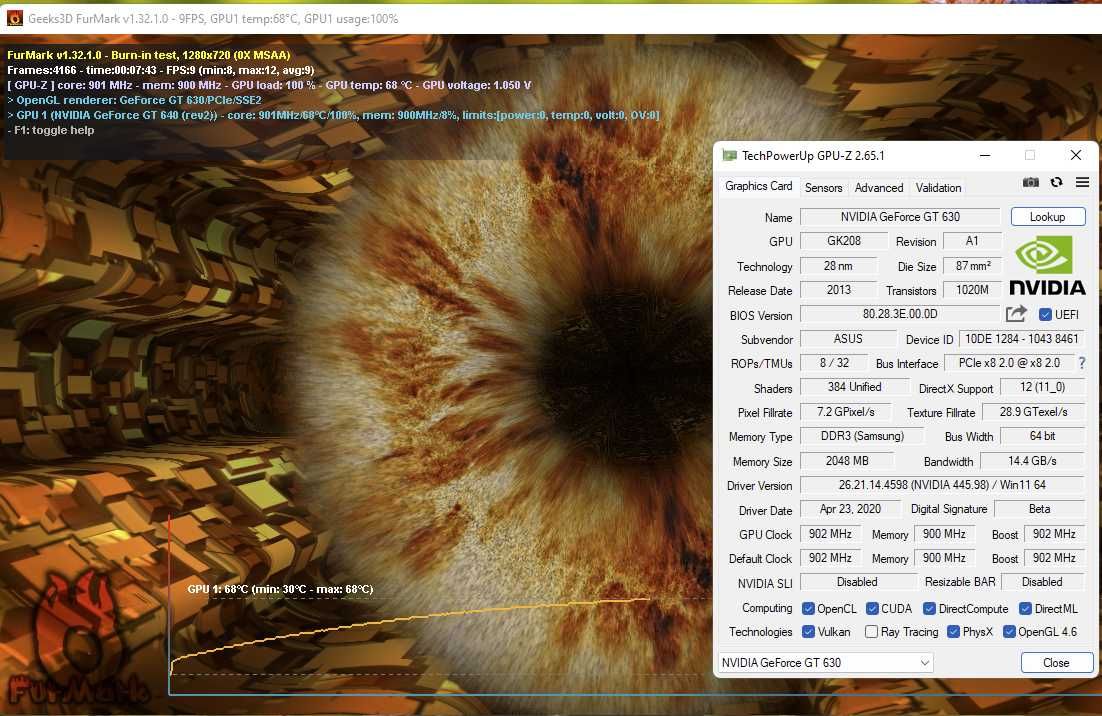Click the GPU-Z window title icon
The image size is (1102, 716).
(730, 155)
